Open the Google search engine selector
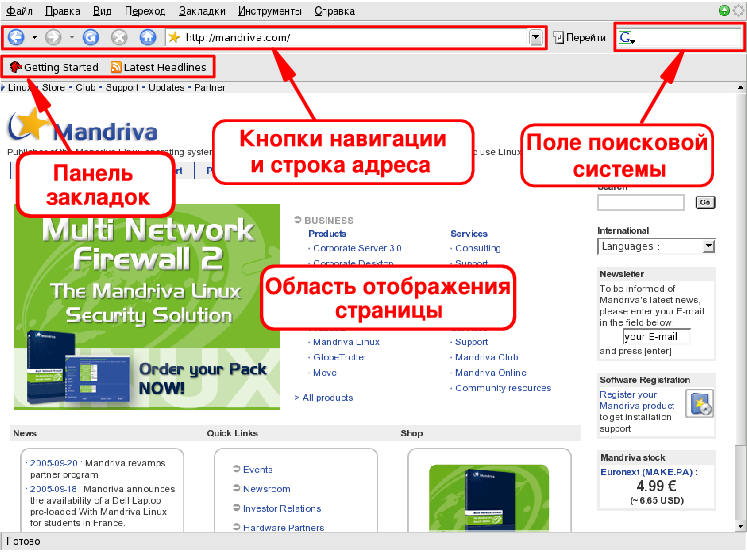 [627, 38]
